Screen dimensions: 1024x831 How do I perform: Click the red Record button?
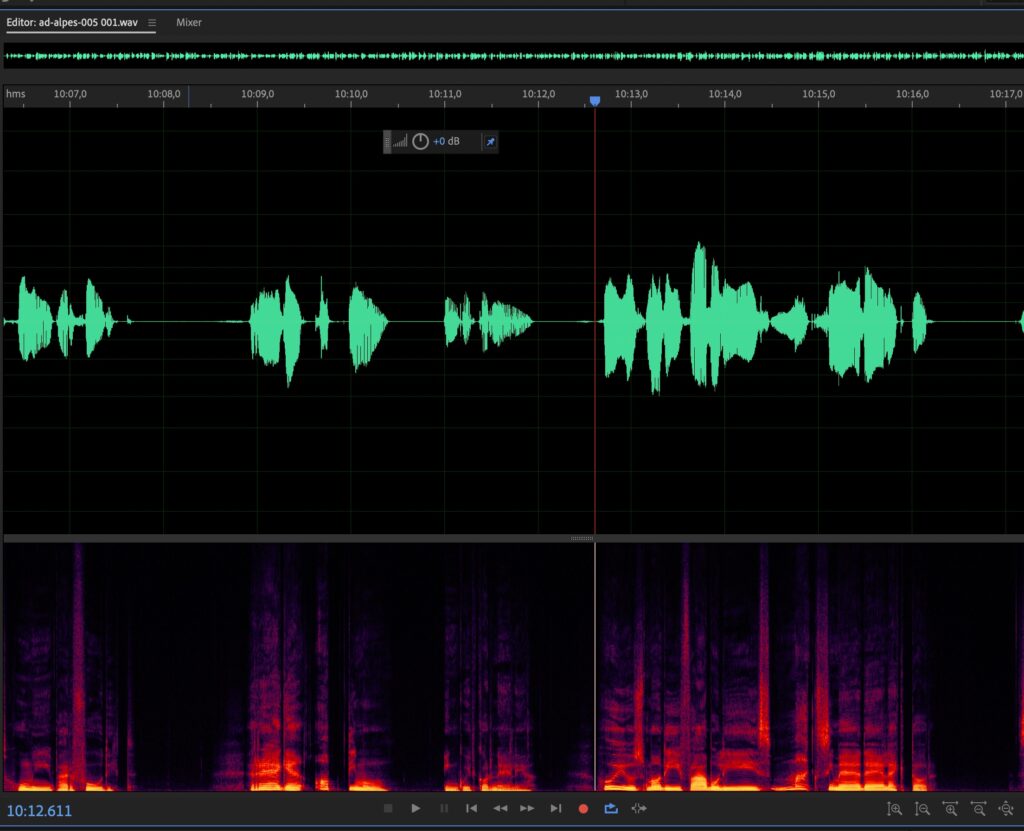click(584, 808)
